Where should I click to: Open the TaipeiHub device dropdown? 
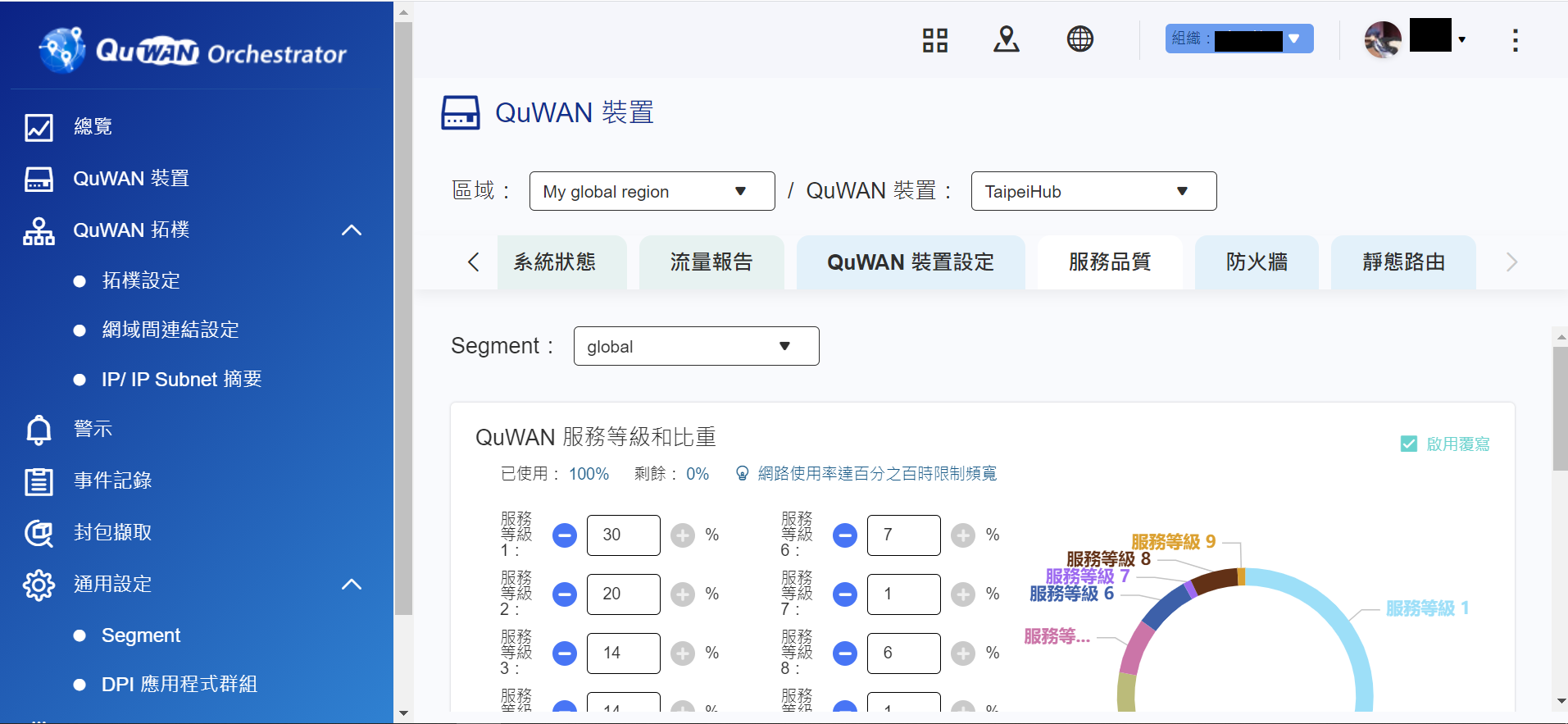pos(1093,191)
